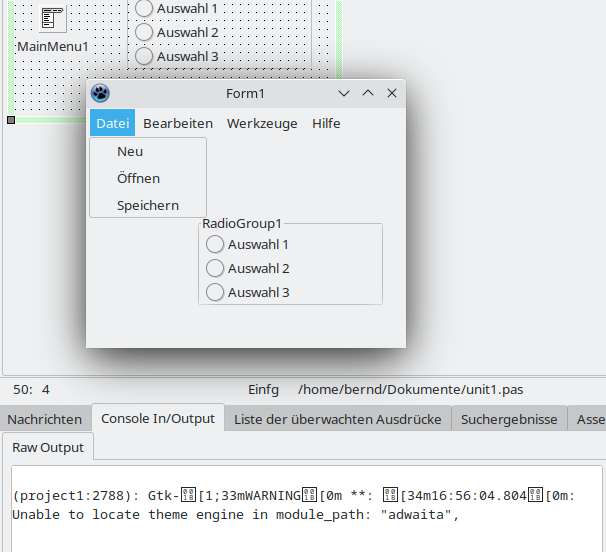Open the Hilfe menu

click(x=326, y=123)
